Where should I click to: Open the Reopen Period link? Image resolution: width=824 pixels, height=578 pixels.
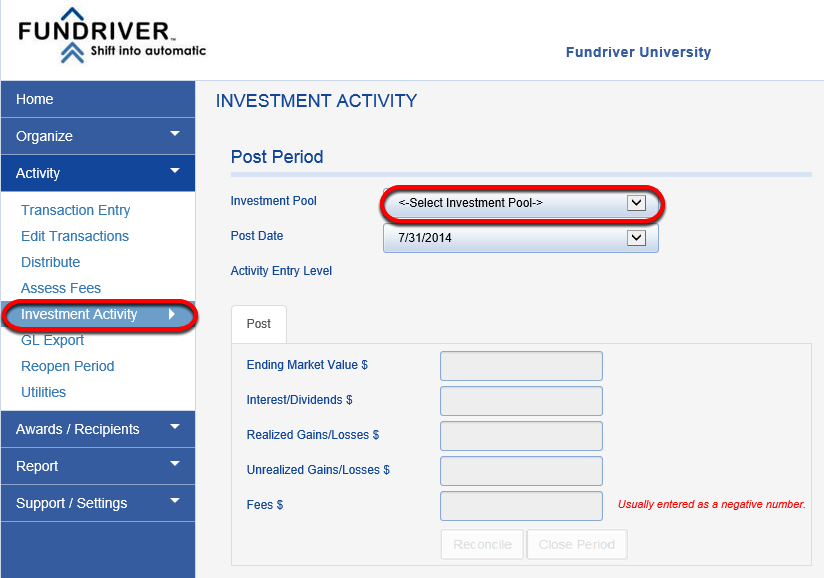67,366
